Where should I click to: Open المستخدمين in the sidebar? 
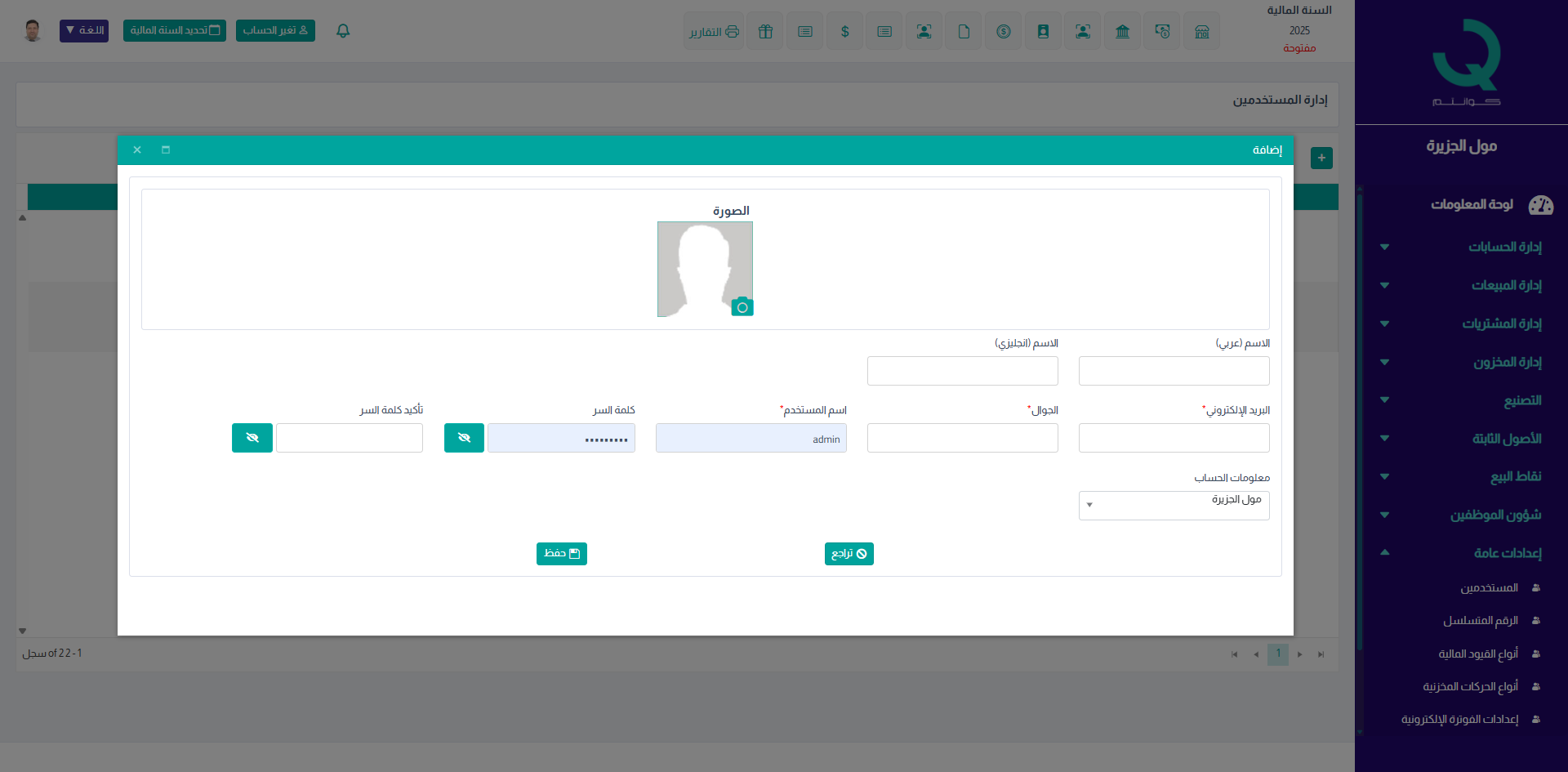1489,588
